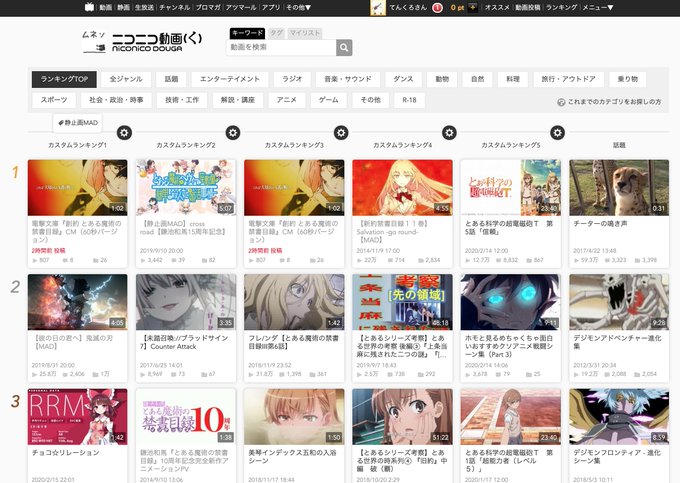Click the plus icon next to 0 pt
Screen dimensions: 680x483
coord(472,7)
